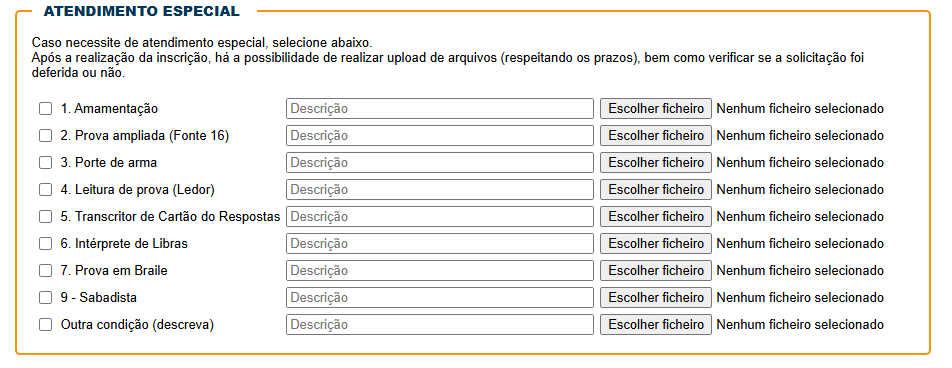Screen dimensions: 952x368
Task: Open Escolher ficheiro for Sabadista row
Action: pyautogui.click(x=656, y=298)
